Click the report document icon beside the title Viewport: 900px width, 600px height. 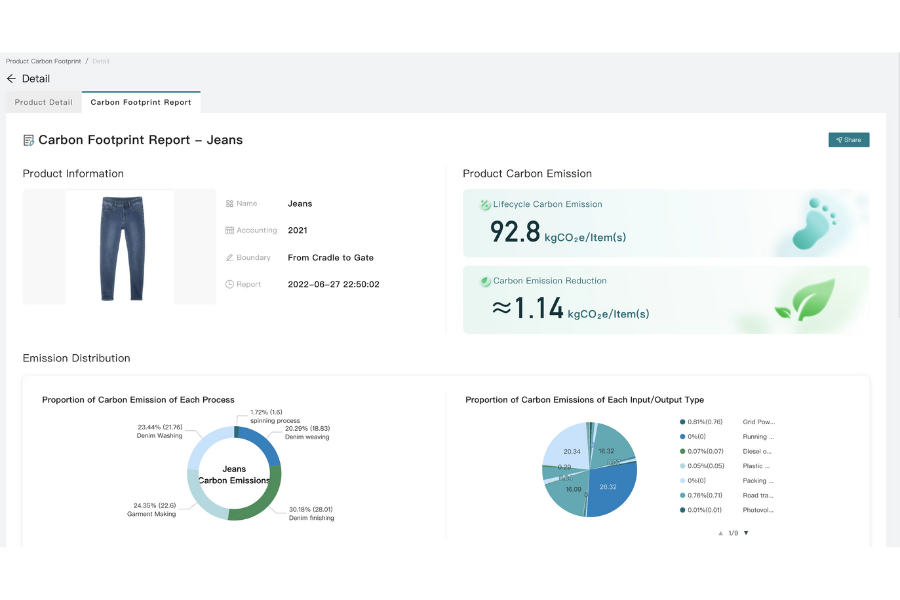point(29,140)
